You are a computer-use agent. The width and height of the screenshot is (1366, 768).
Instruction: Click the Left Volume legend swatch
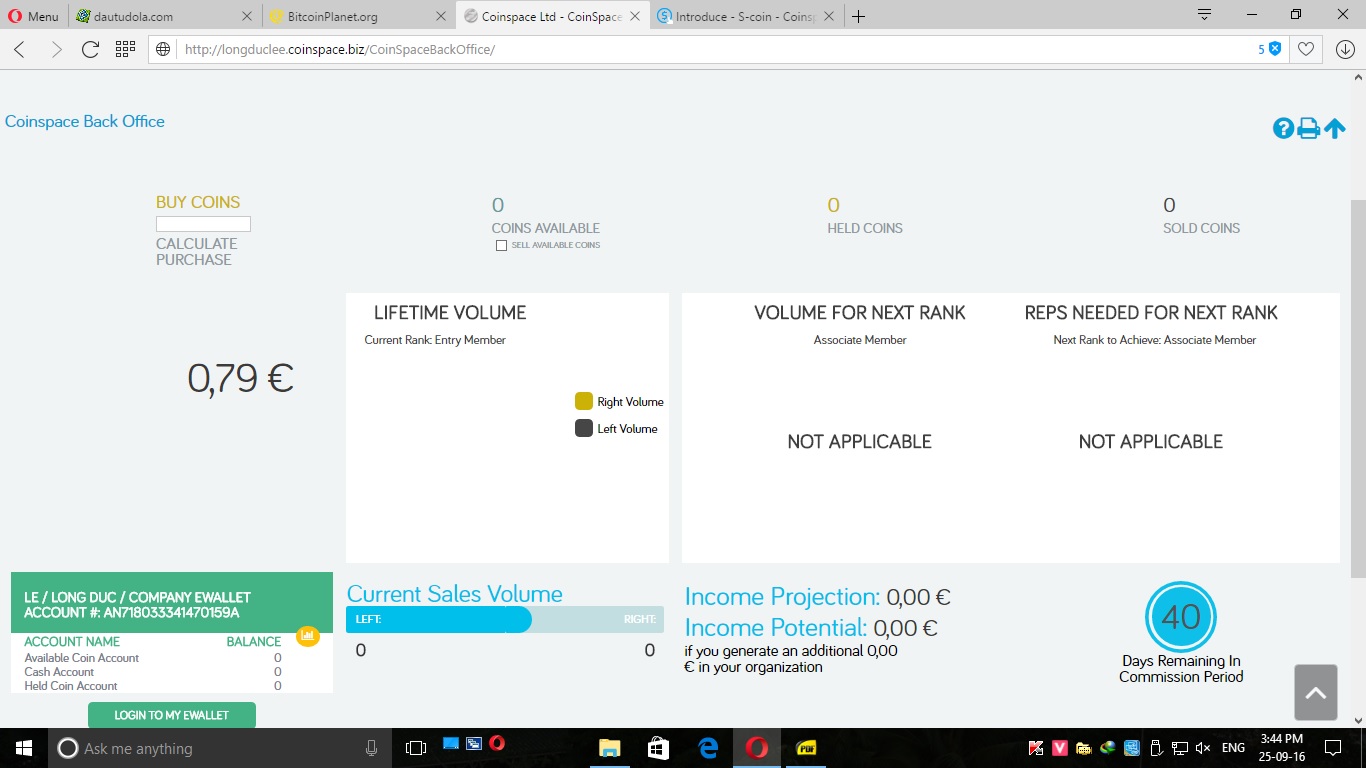click(584, 428)
